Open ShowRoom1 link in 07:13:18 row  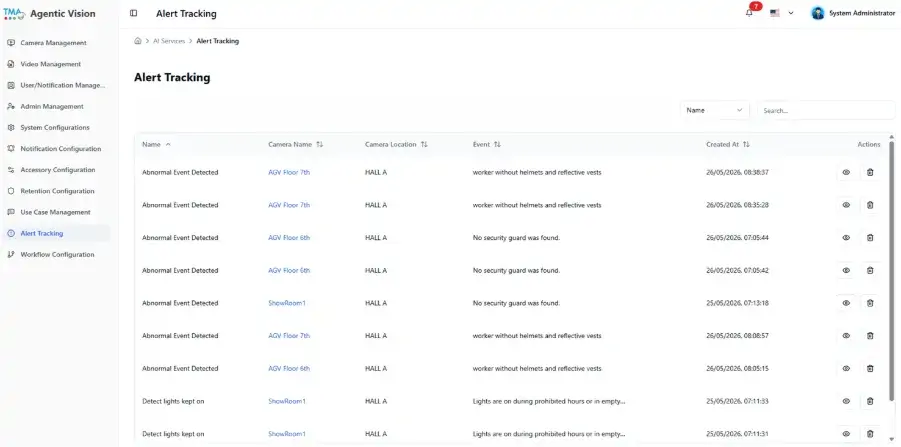pos(287,303)
